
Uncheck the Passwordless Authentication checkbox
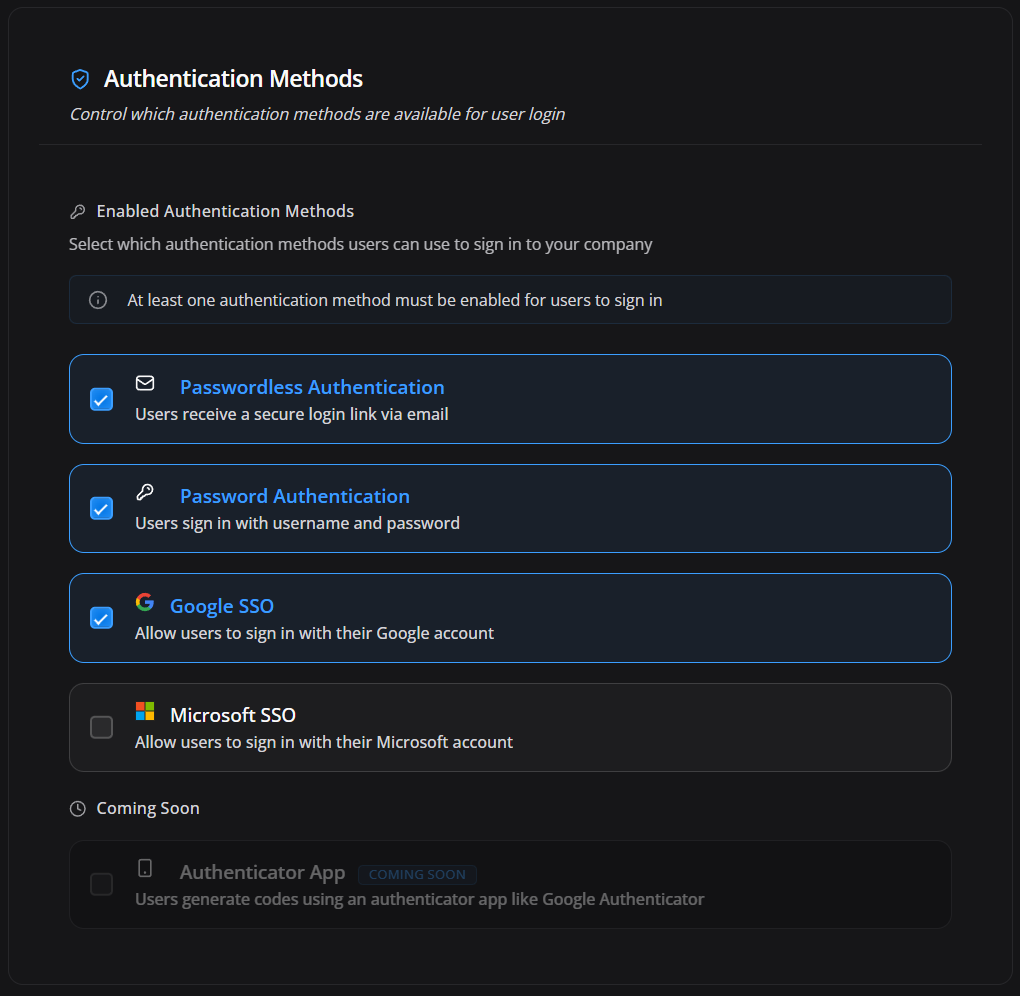(x=101, y=399)
